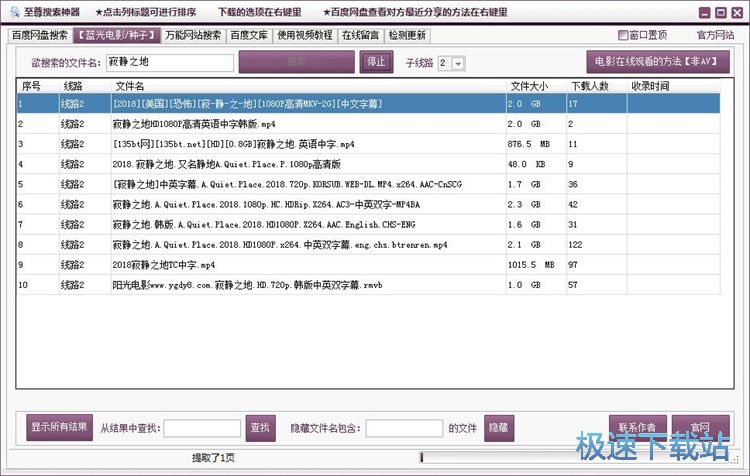The height and width of the screenshot is (476, 750).
Task: Click the 显示所有结果 button
Action: tap(59, 427)
